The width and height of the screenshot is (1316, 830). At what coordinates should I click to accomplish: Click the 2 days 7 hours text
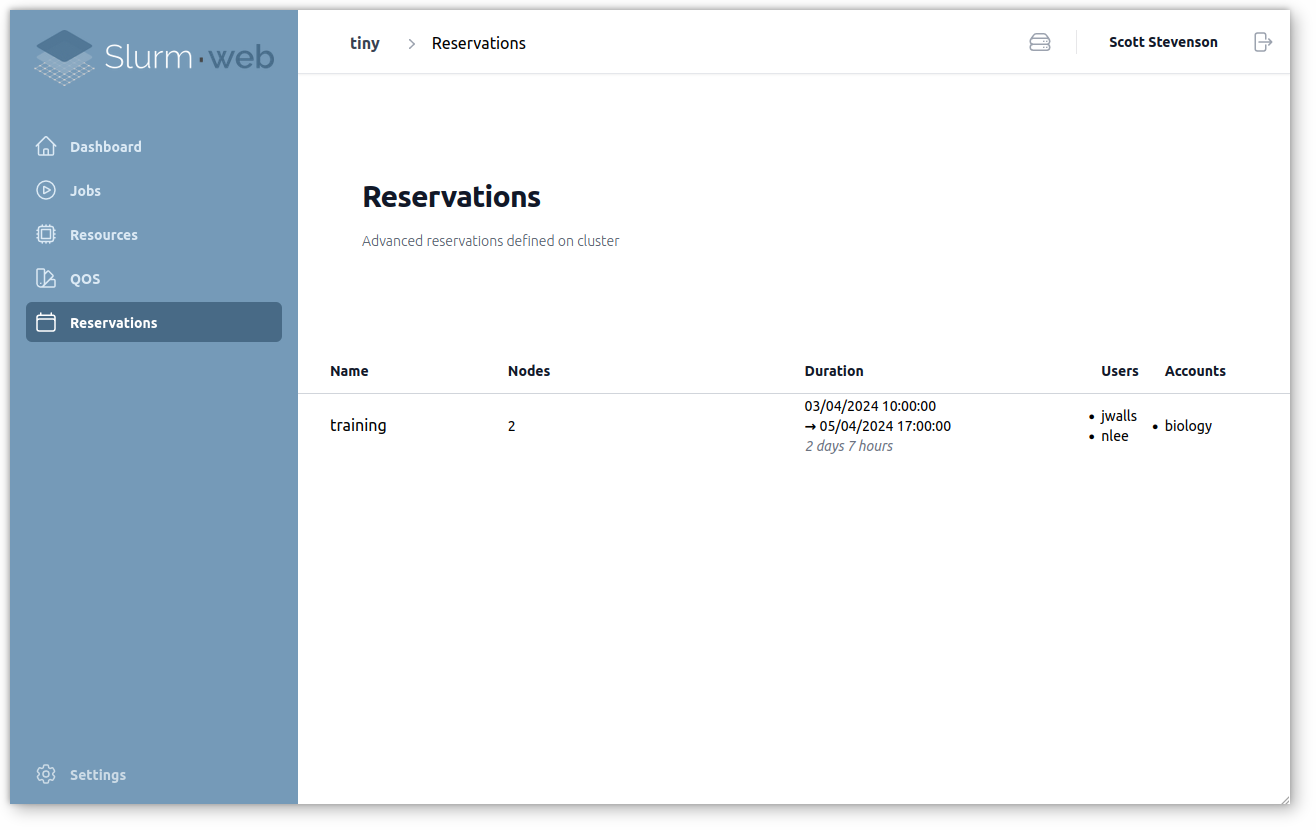coord(849,446)
